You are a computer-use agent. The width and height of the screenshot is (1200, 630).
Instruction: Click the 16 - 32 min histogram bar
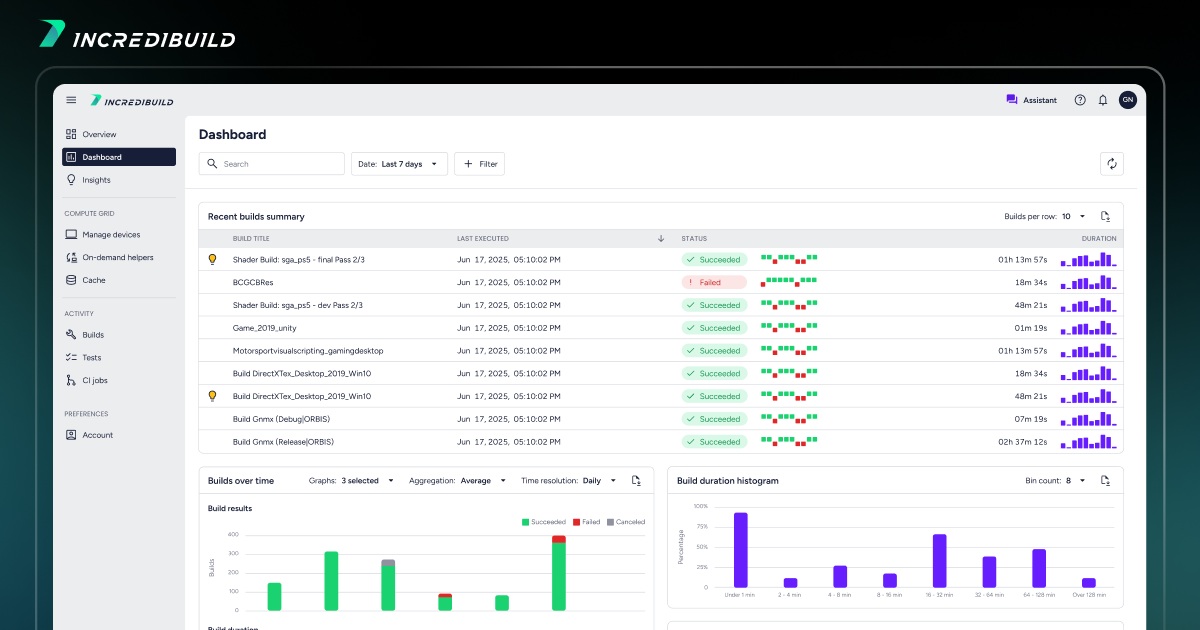coord(940,561)
